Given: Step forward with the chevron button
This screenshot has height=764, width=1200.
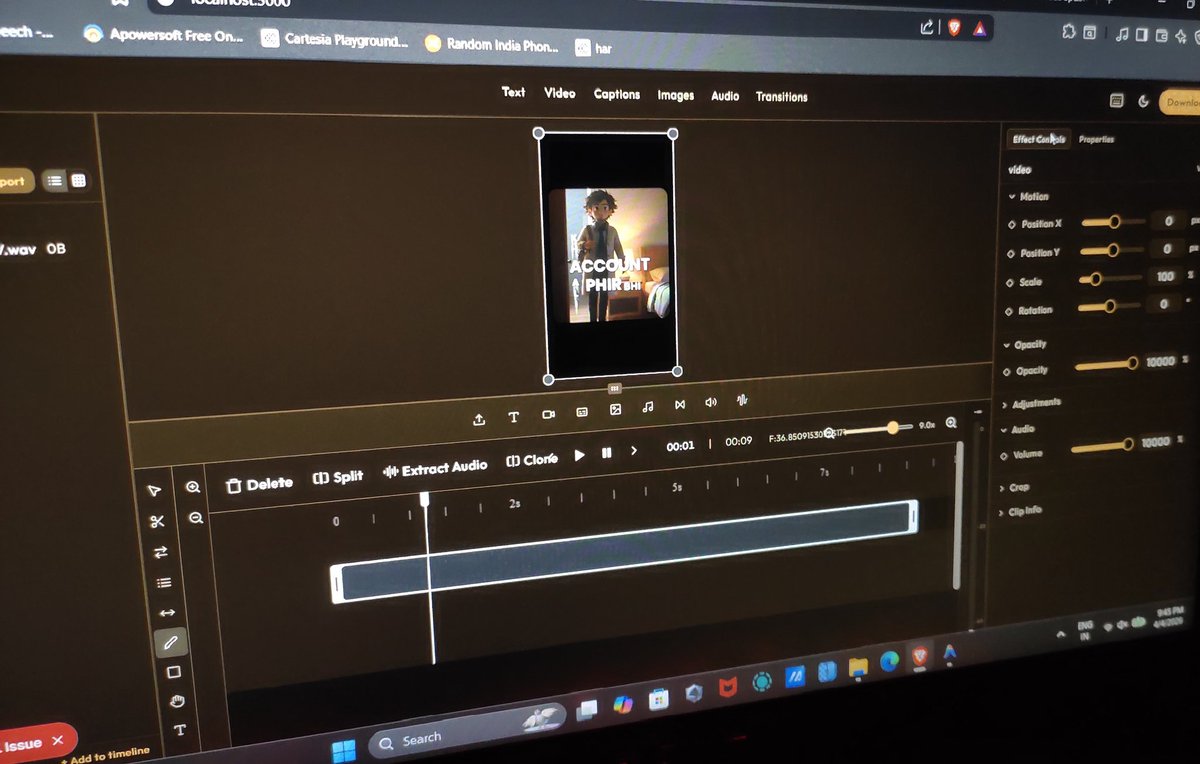Looking at the screenshot, I should pyautogui.click(x=633, y=451).
